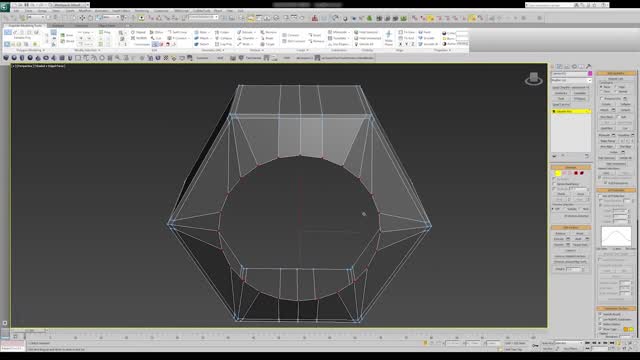Open the Modifiers menu
Screen dimensions: 640x360
tap(85, 11)
